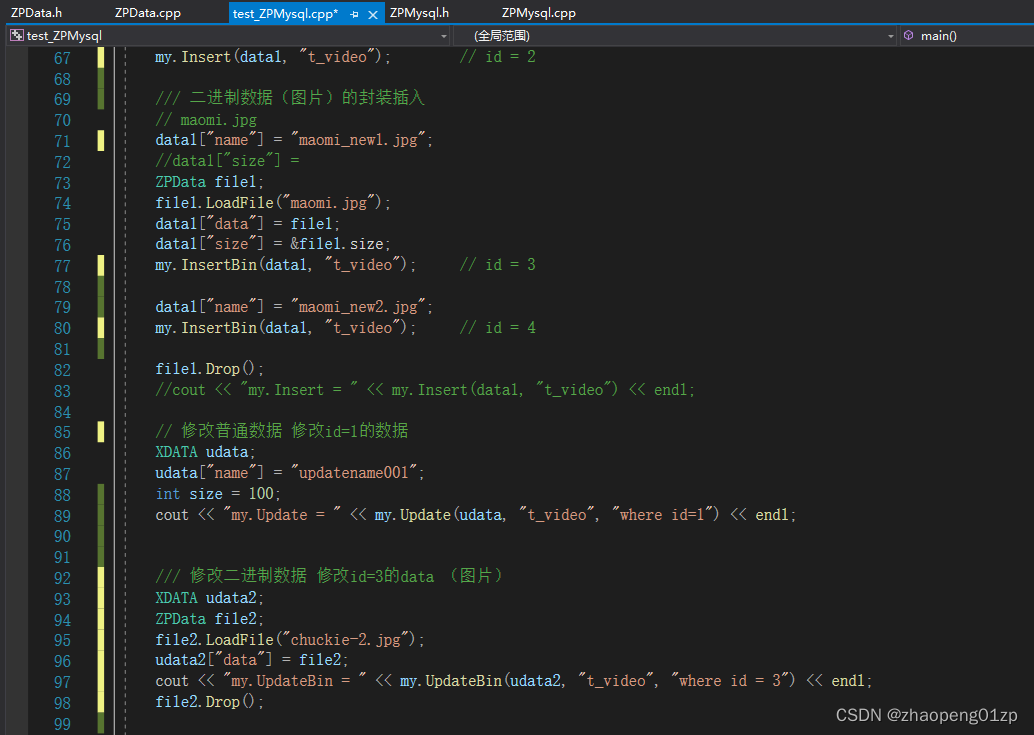Click the commented-out cout my.Insert line
This screenshot has width=1034, height=735.
[425, 390]
